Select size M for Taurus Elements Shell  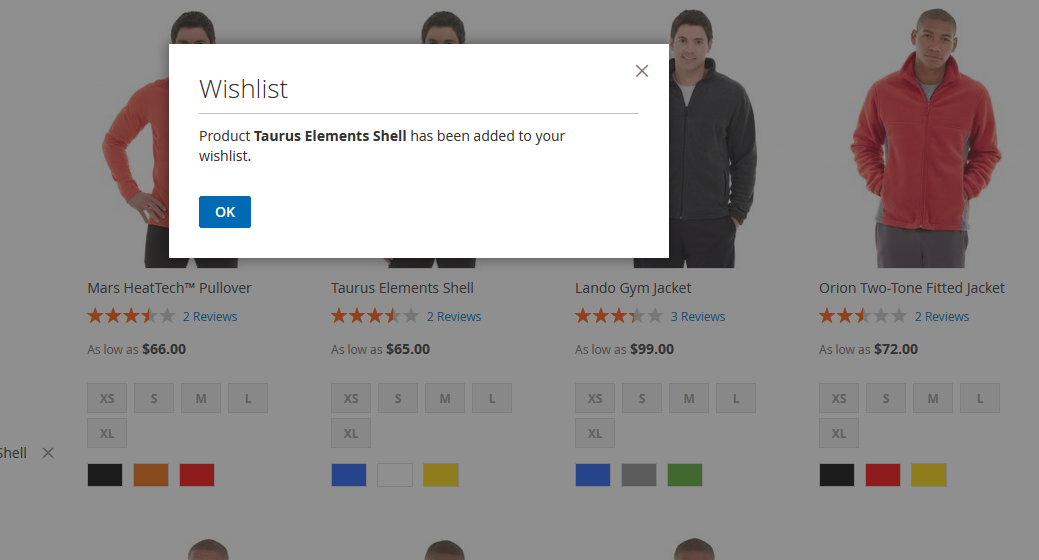[445, 398]
